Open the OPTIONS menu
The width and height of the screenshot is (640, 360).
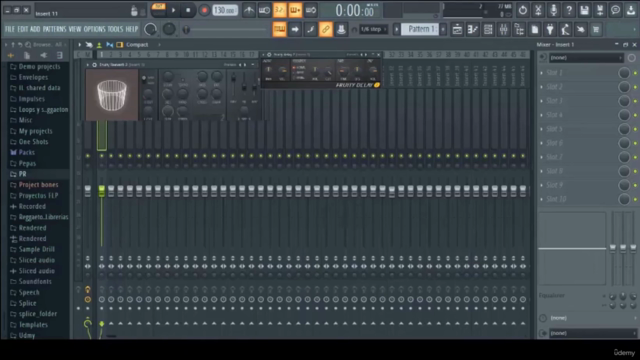coord(94,29)
